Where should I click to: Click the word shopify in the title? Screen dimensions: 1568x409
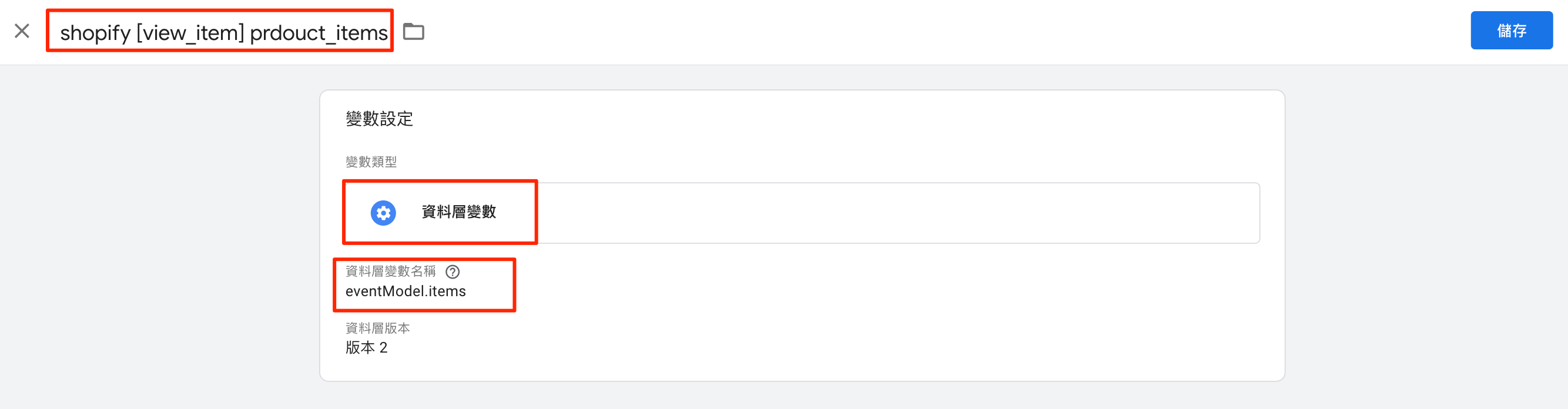95,33
